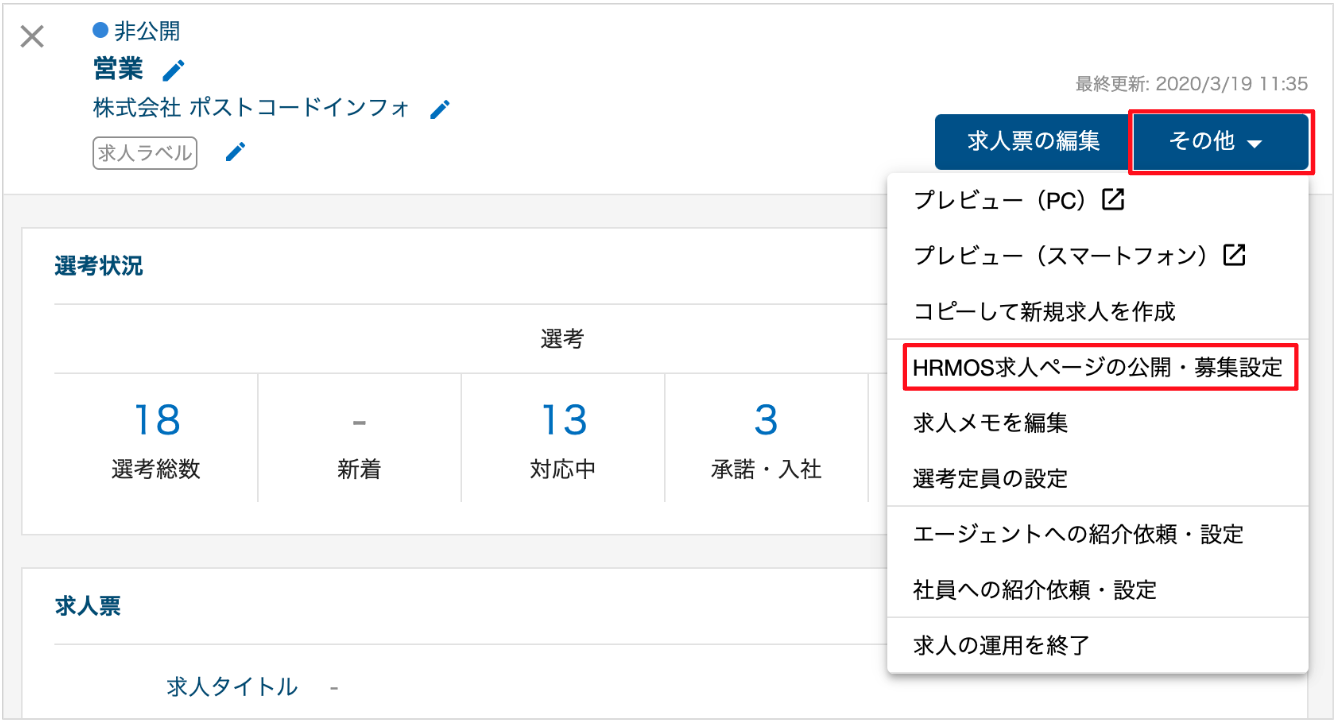Click the 選考状況 section heading
Image resolution: width=1337 pixels, height=724 pixels.
click(x=98, y=266)
